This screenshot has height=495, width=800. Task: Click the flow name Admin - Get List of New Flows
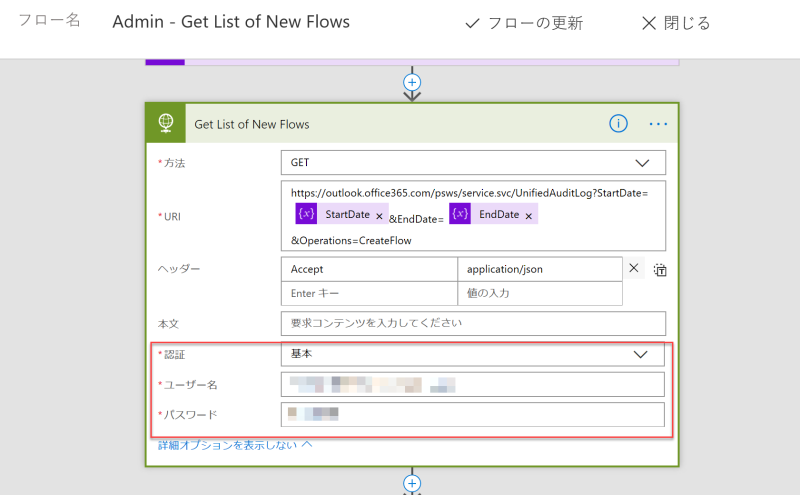pyautogui.click(x=231, y=22)
